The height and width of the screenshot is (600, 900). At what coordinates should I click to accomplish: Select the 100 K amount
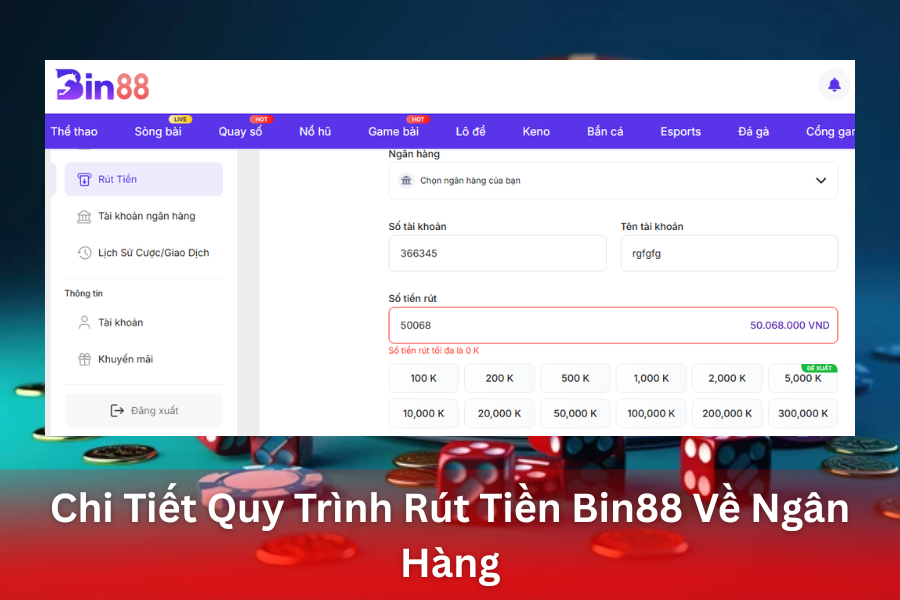(424, 378)
